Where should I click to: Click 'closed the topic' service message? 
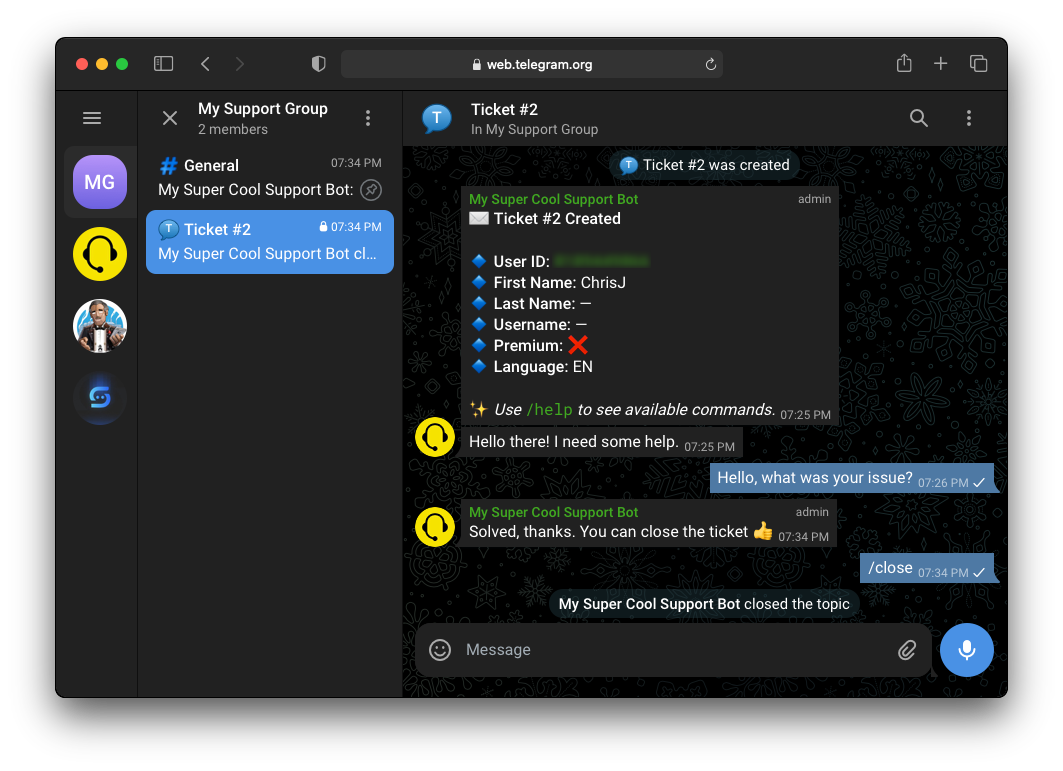click(x=704, y=604)
